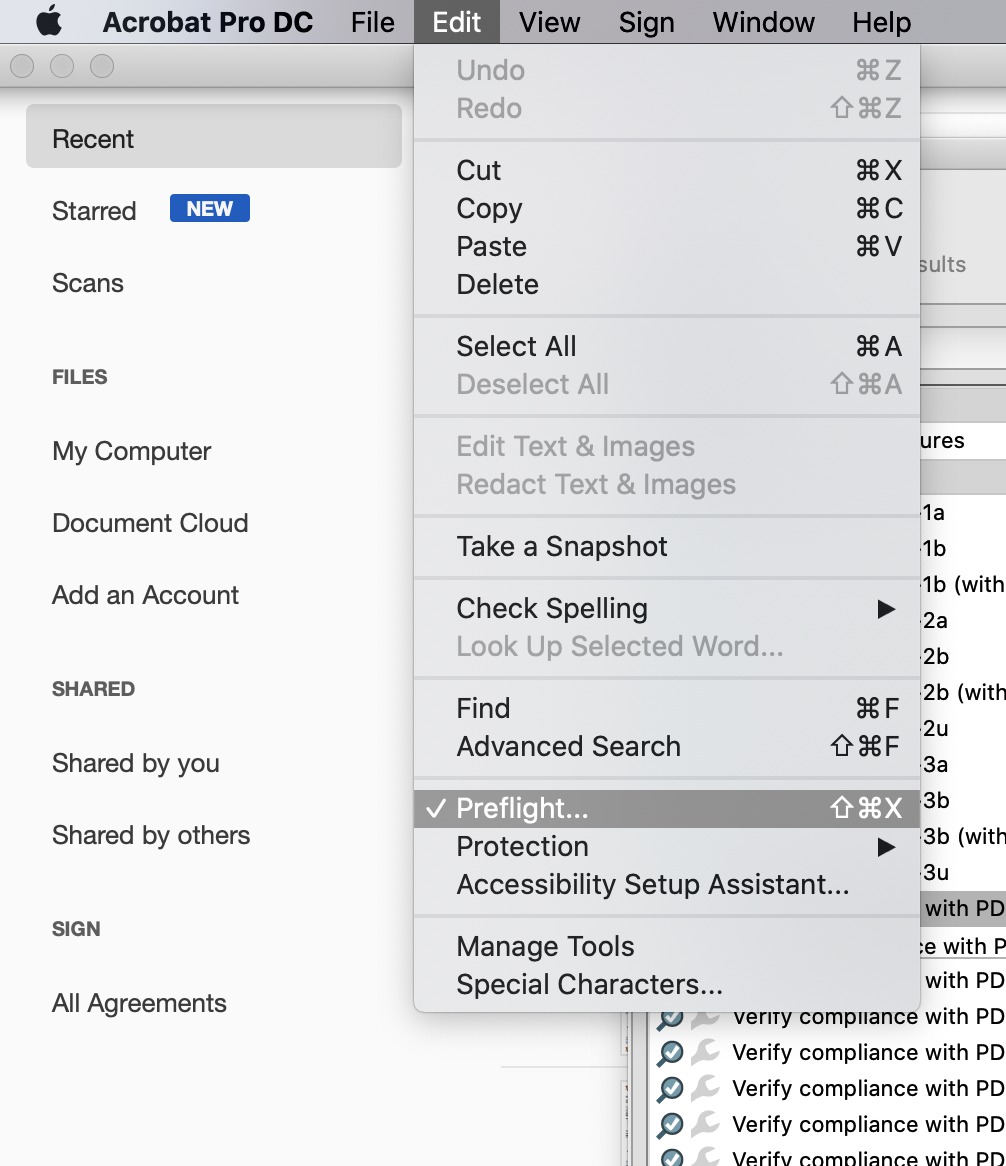Open the Window menu

point(764,22)
